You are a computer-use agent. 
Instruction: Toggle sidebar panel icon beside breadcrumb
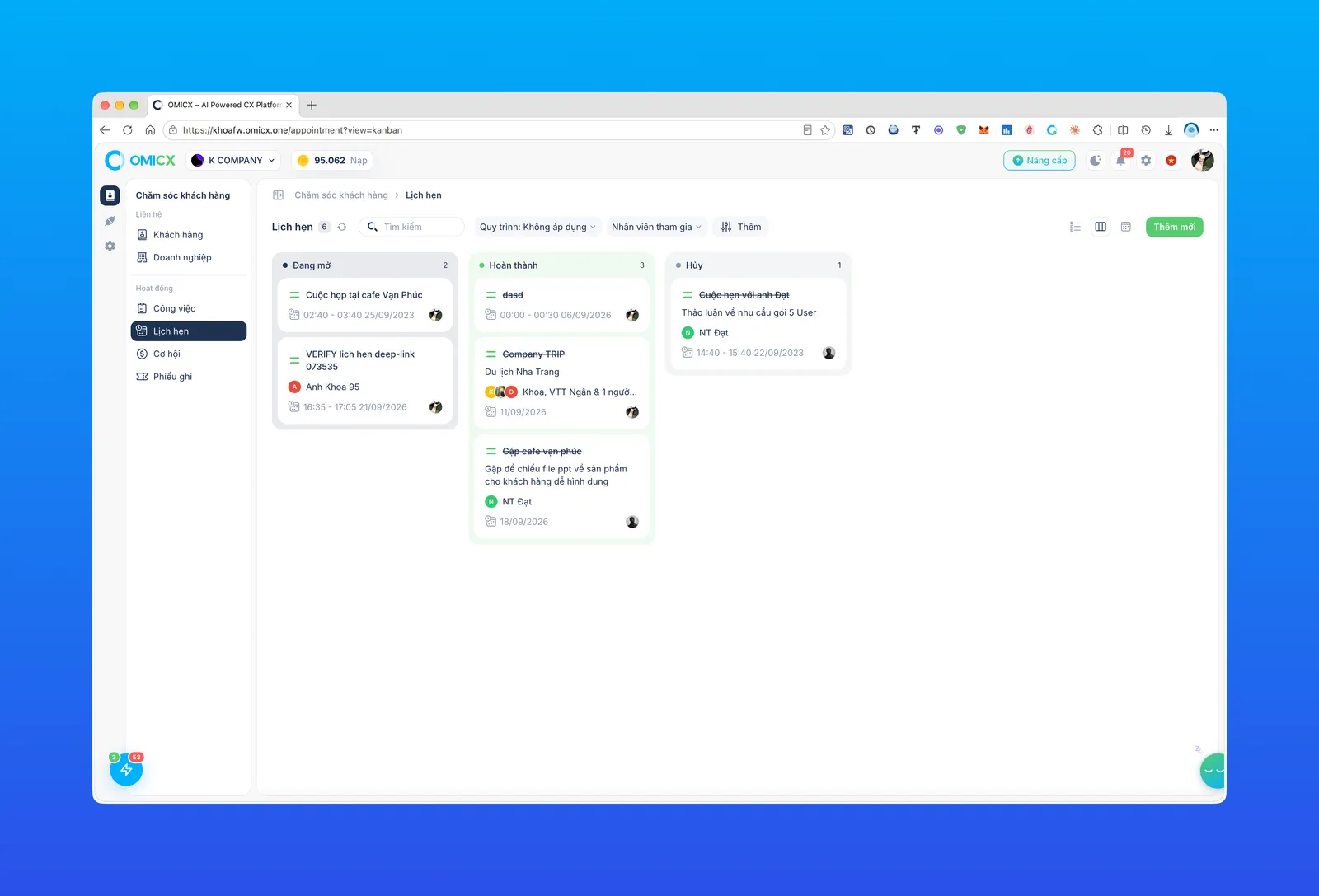coord(278,195)
